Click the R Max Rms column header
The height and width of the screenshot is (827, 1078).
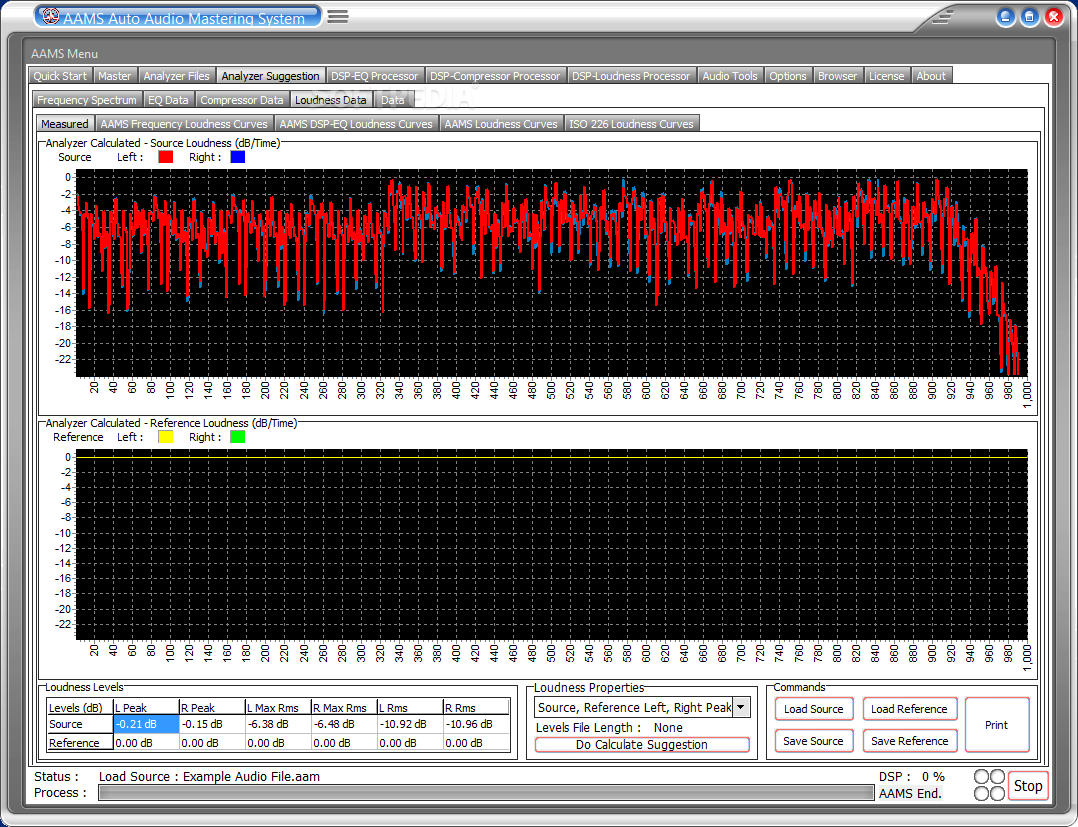pos(344,707)
